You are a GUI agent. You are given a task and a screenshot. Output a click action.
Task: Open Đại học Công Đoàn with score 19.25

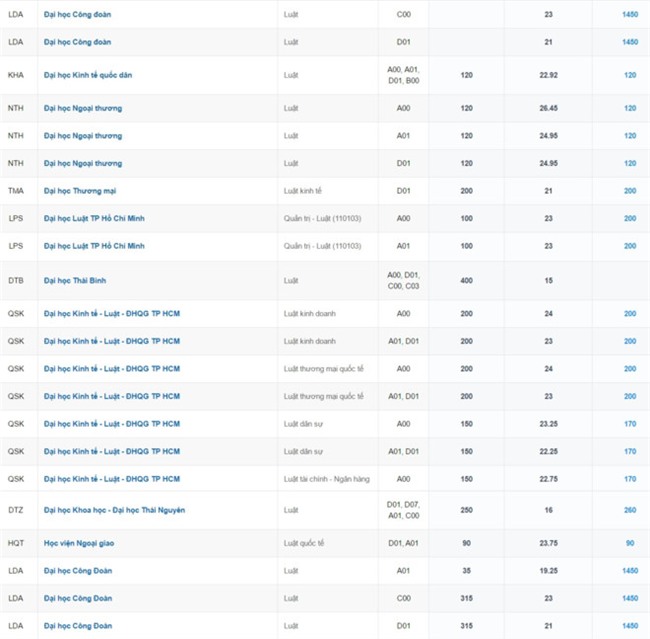click(x=78, y=570)
